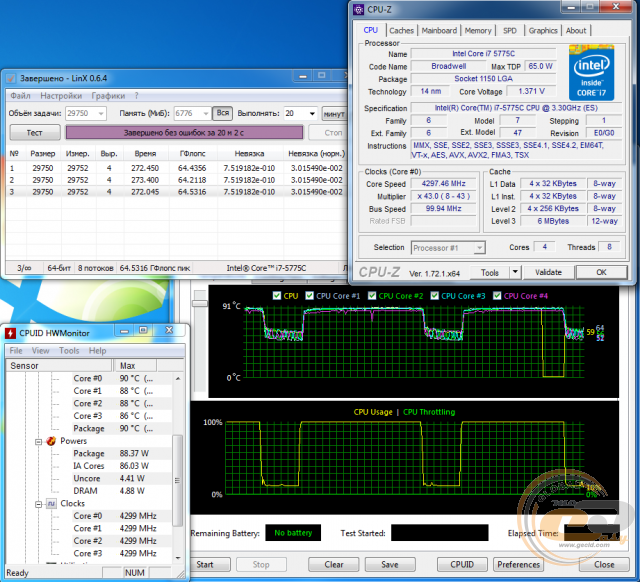Click the completed progress bar in LinX
Image resolution: width=640 pixels, height=582 pixels.
click(184, 133)
